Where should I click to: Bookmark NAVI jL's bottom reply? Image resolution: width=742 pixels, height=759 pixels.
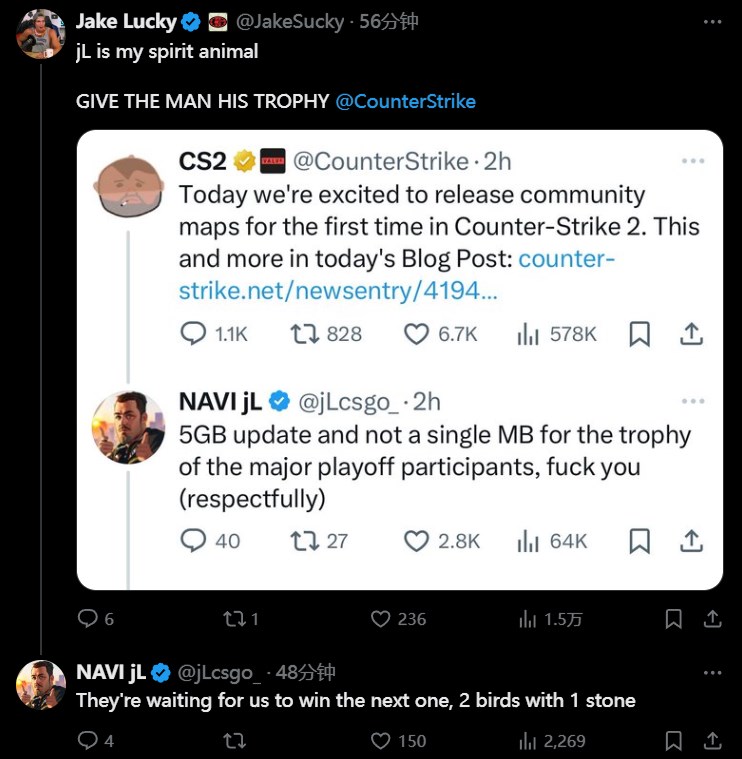click(x=674, y=741)
